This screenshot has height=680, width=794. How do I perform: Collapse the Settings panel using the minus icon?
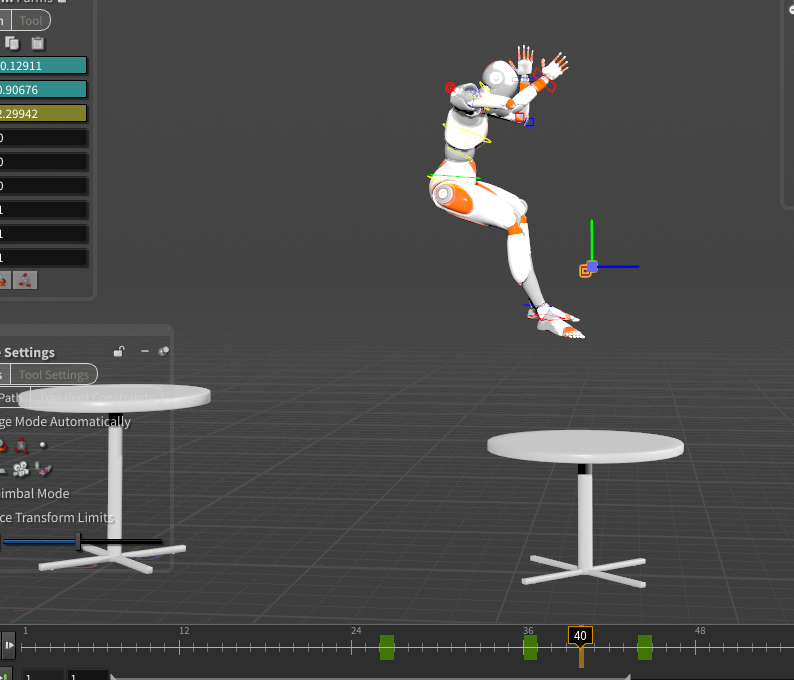[145, 351]
